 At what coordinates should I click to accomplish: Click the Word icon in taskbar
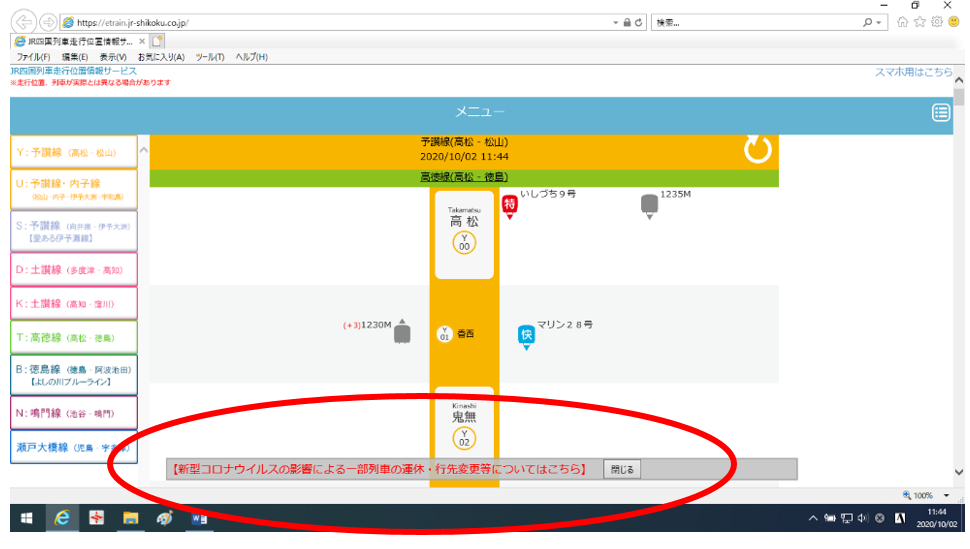(x=199, y=518)
